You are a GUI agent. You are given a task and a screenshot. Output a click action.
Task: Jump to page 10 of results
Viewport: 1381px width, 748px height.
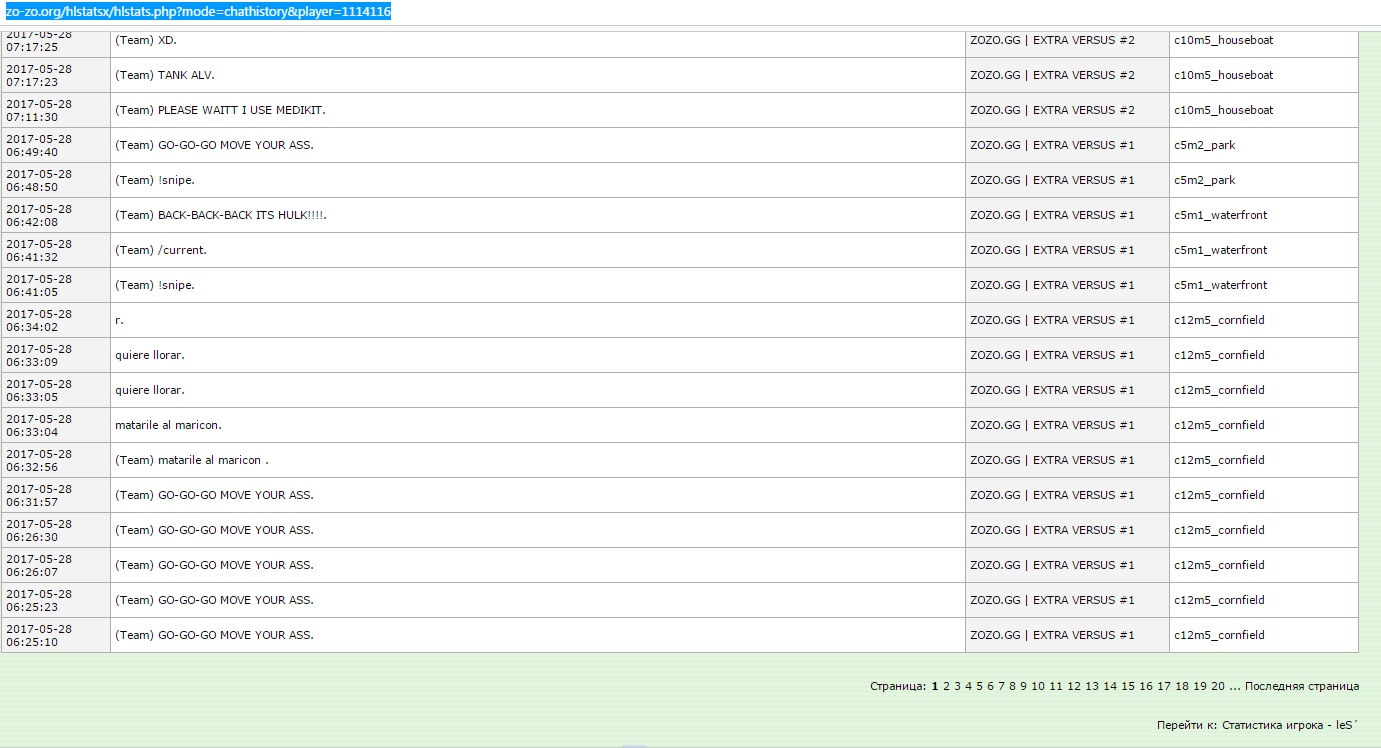(x=1038, y=686)
